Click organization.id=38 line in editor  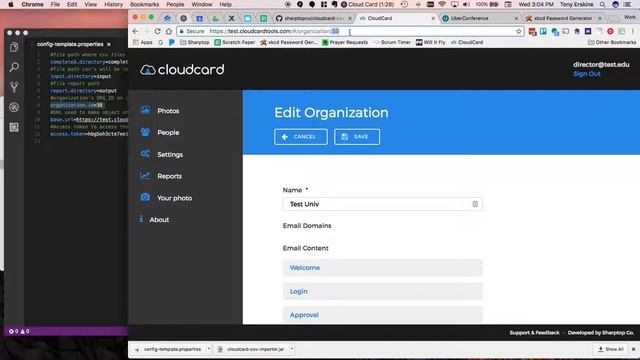76,105
